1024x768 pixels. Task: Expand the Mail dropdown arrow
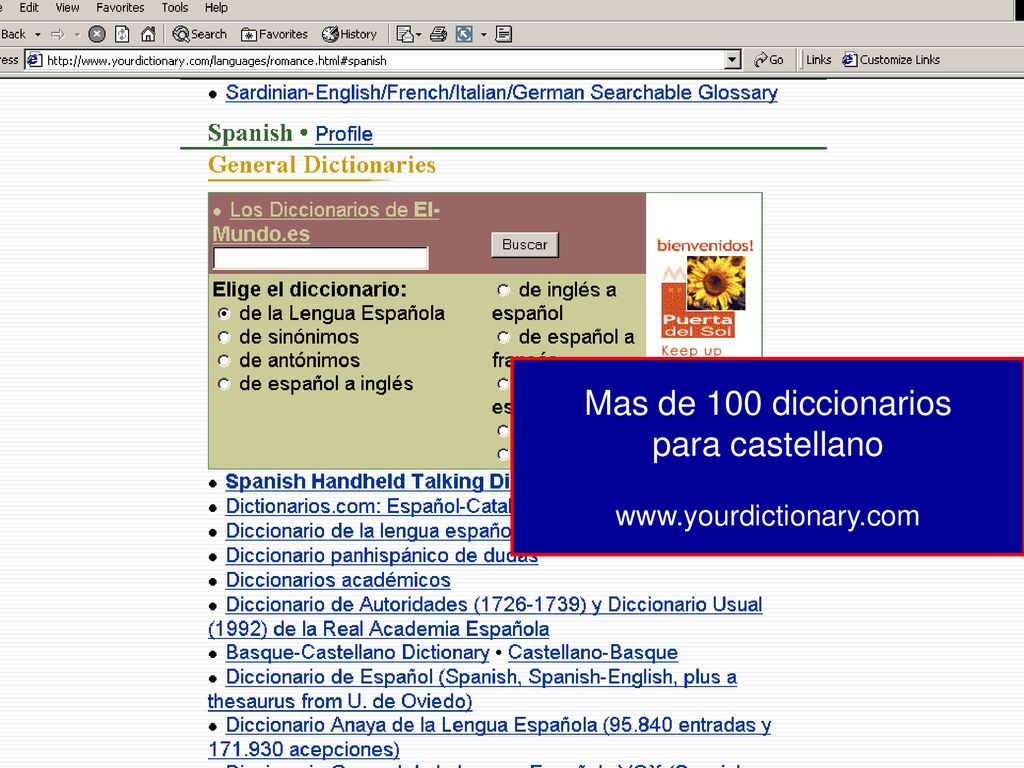[x=419, y=34]
